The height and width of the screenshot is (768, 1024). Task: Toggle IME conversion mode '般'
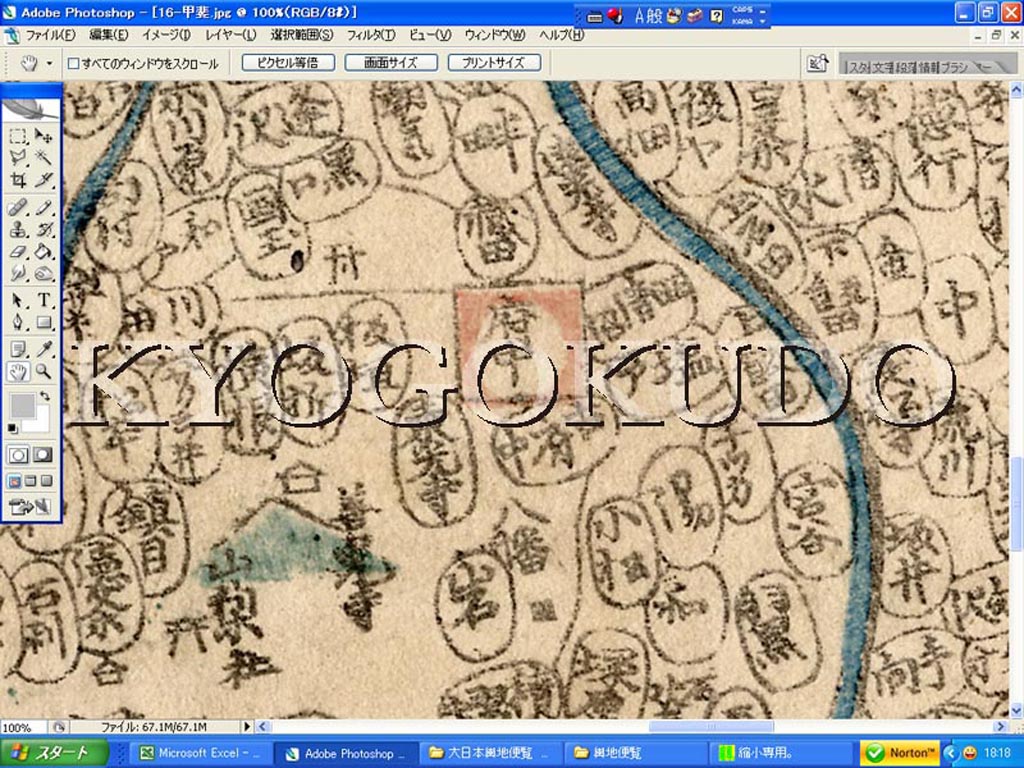[x=655, y=16]
